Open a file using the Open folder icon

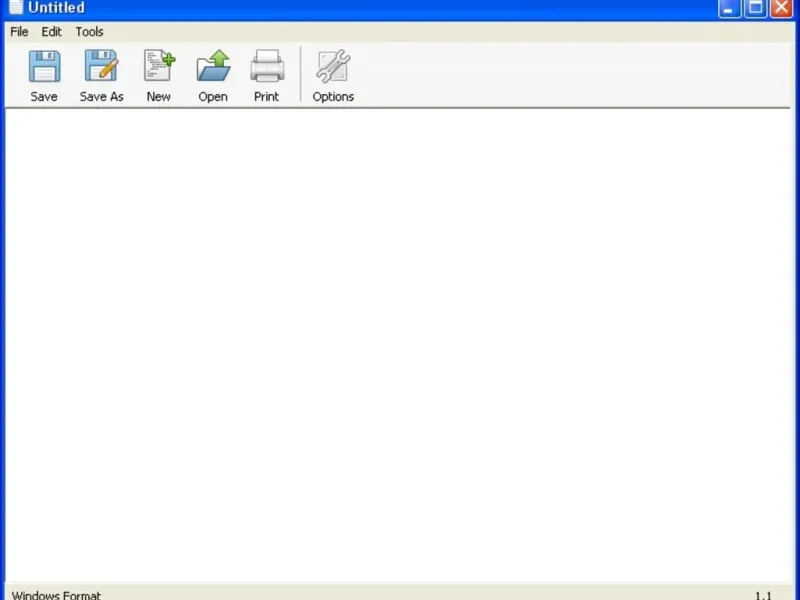pyautogui.click(x=213, y=65)
